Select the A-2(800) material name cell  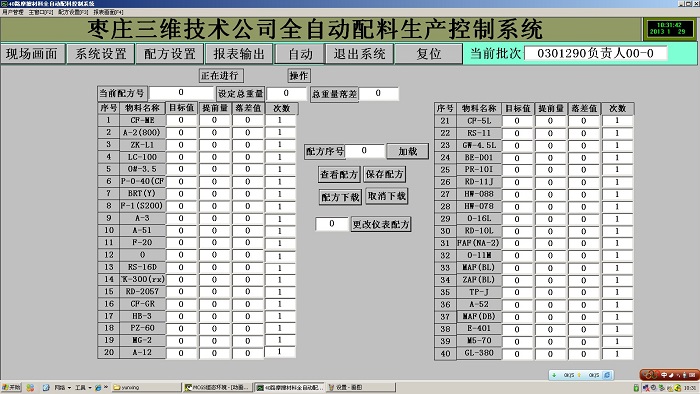pyautogui.click(x=142, y=133)
